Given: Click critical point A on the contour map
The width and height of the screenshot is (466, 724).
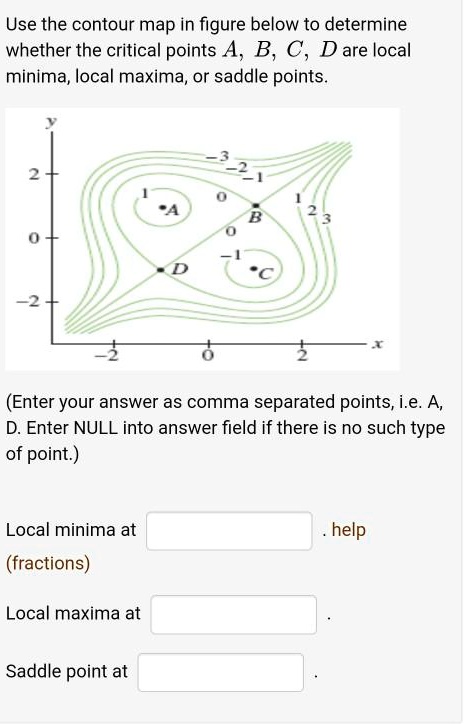Looking at the screenshot, I should point(162,209).
